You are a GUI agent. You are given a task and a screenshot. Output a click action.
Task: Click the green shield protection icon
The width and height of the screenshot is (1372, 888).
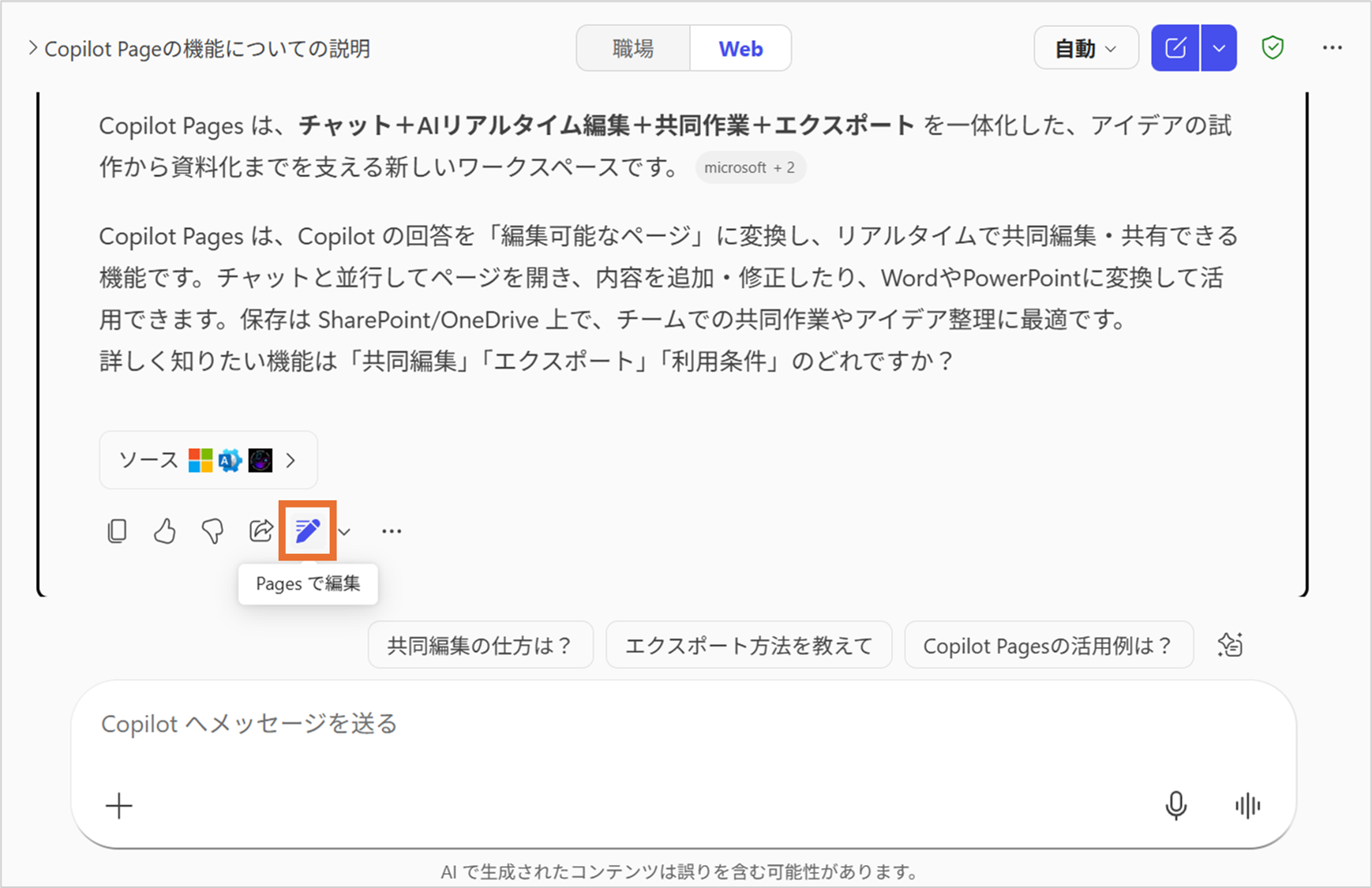pos(1273,48)
